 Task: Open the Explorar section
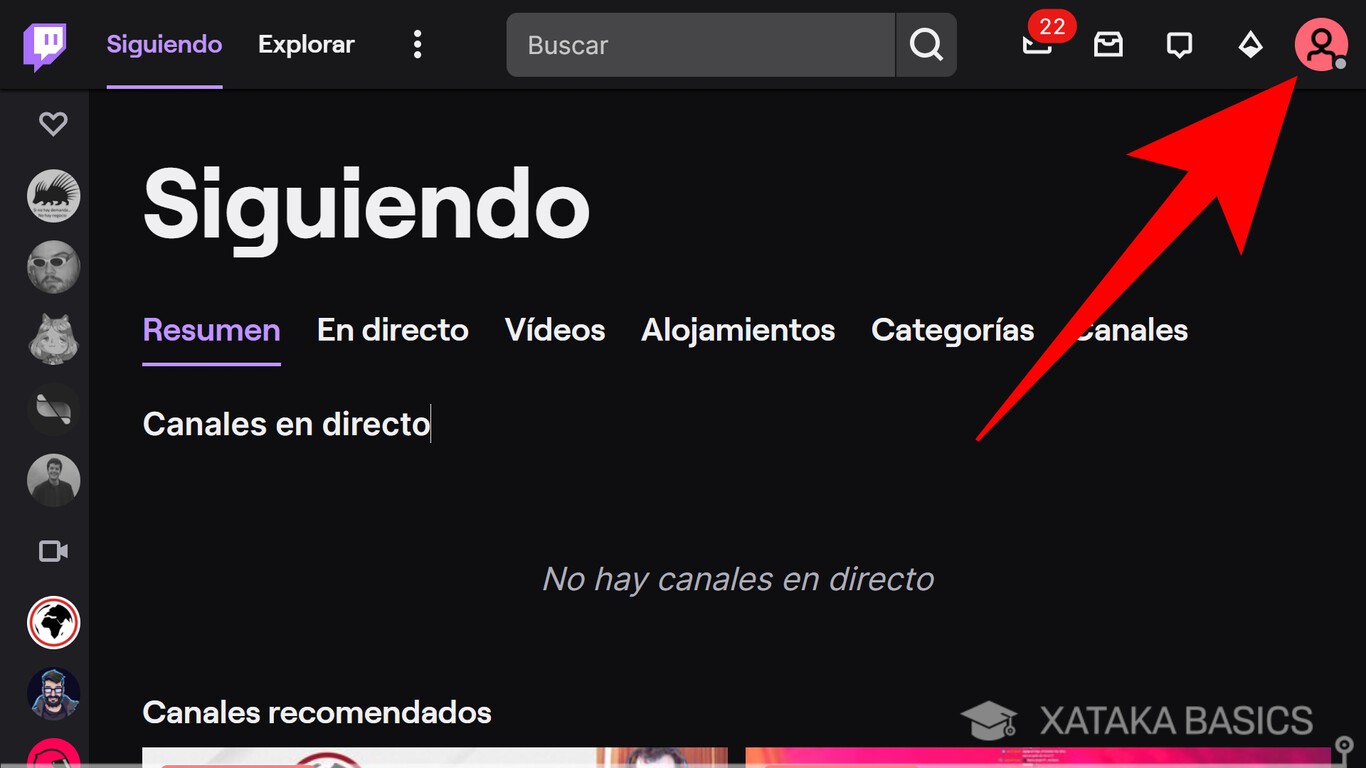pyautogui.click(x=306, y=44)
